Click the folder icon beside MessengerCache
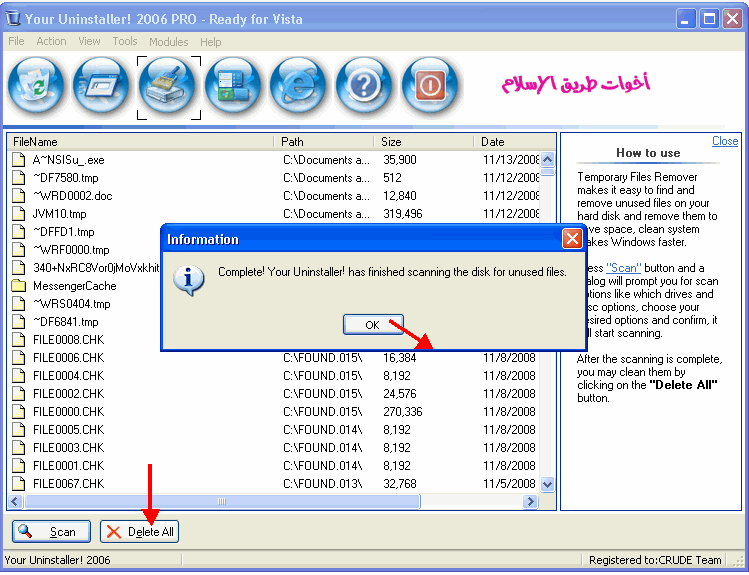 (x=19, y=286)
